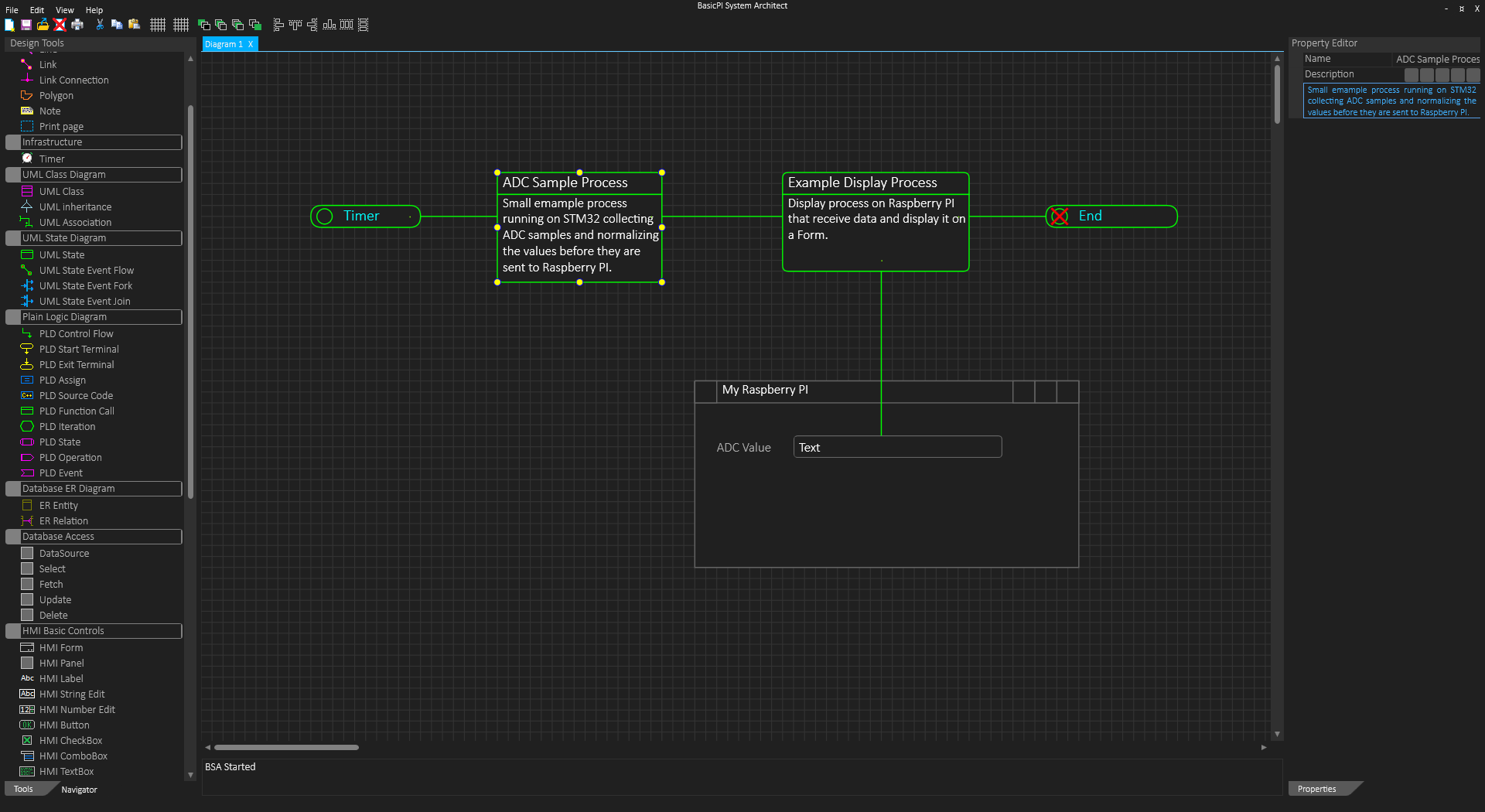Create a new document from the toolbar
This screenshot has width=1485, height=812.
(9, 25)
